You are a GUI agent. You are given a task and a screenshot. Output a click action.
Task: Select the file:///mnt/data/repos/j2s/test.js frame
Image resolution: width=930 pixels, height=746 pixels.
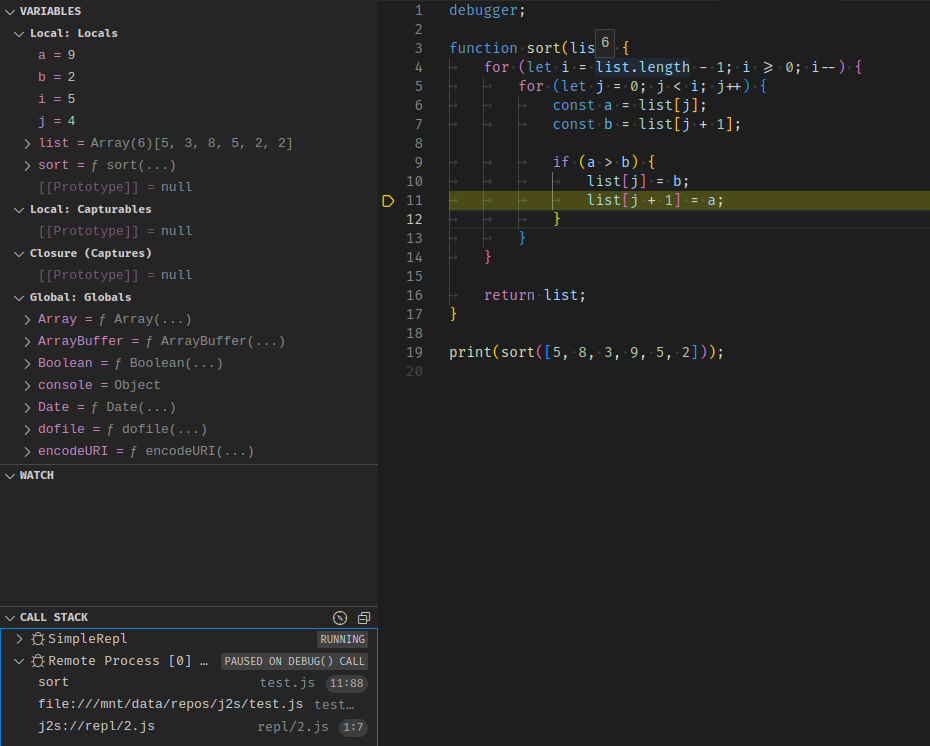170,705
